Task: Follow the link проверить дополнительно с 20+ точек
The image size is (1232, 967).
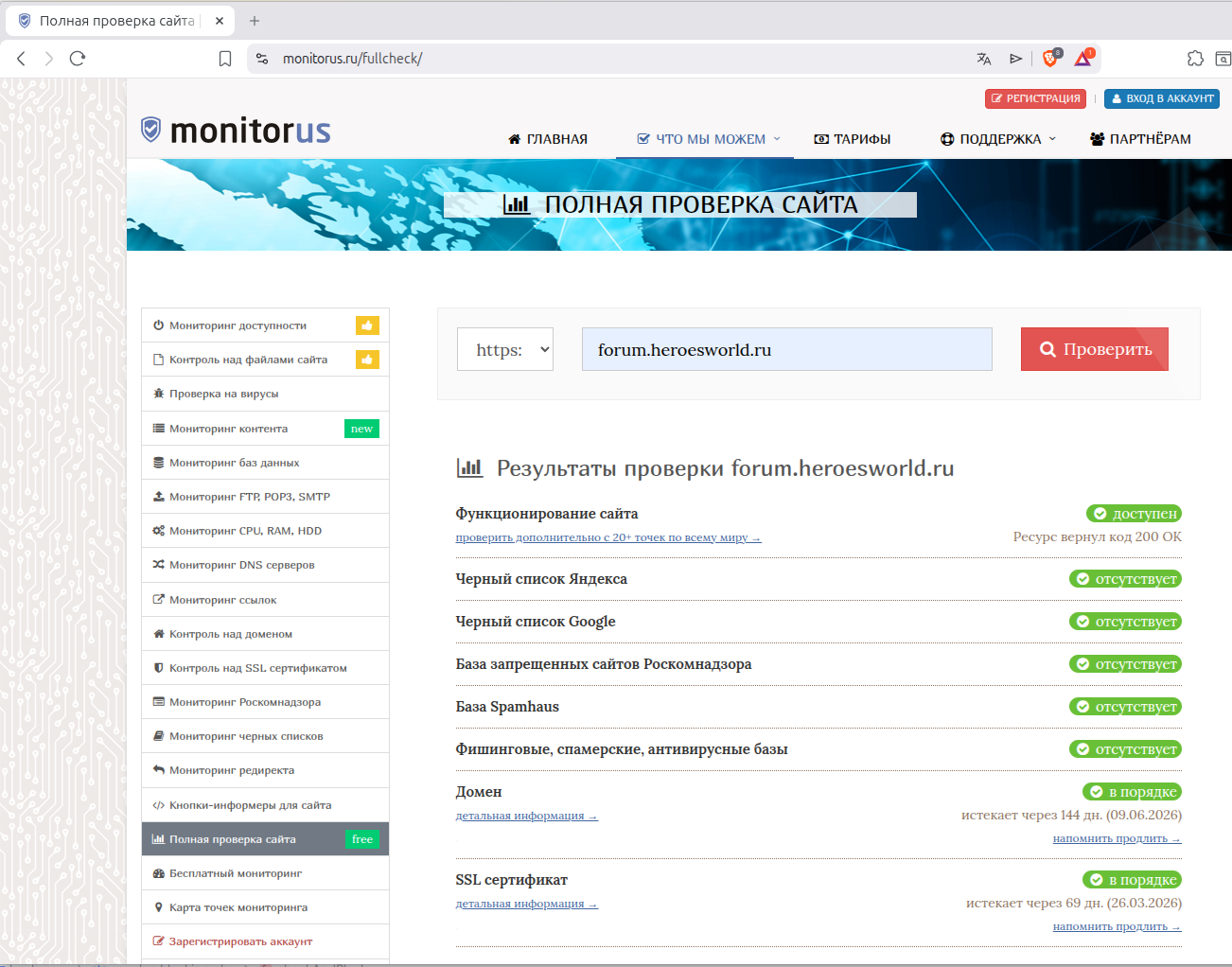Action: (x=608, y=537)
